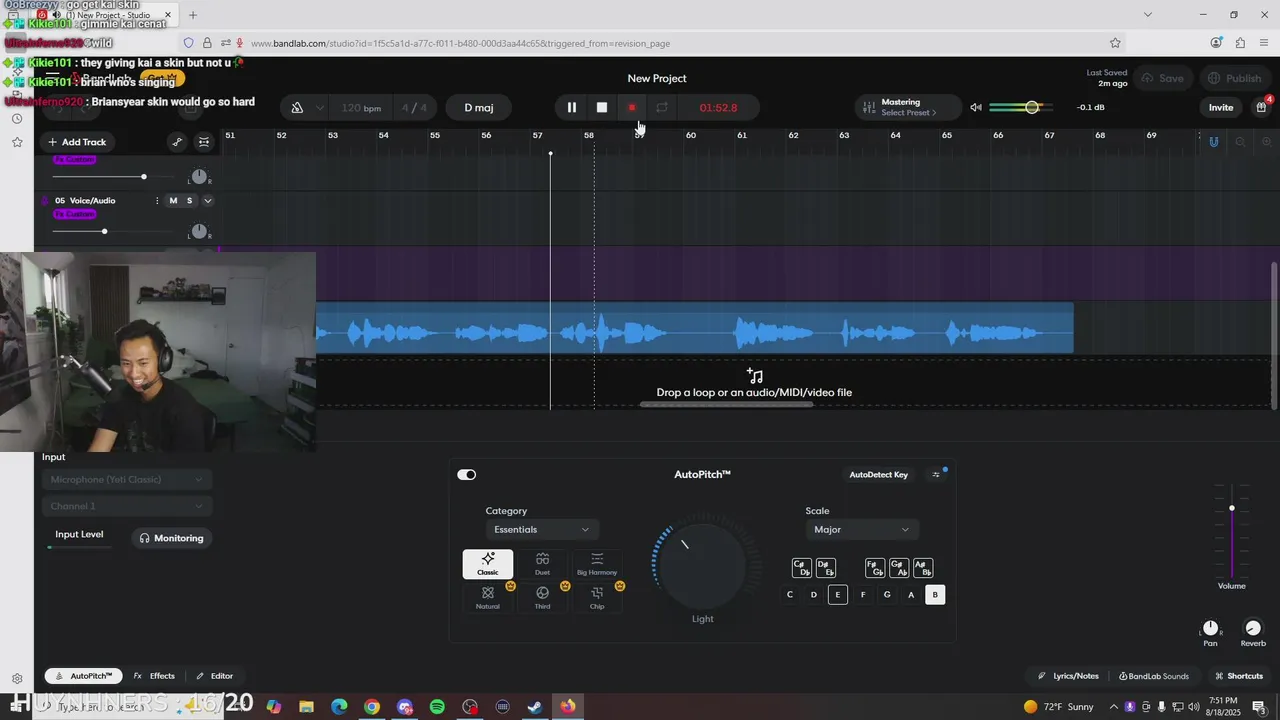Click the red record button

point(632,107)
